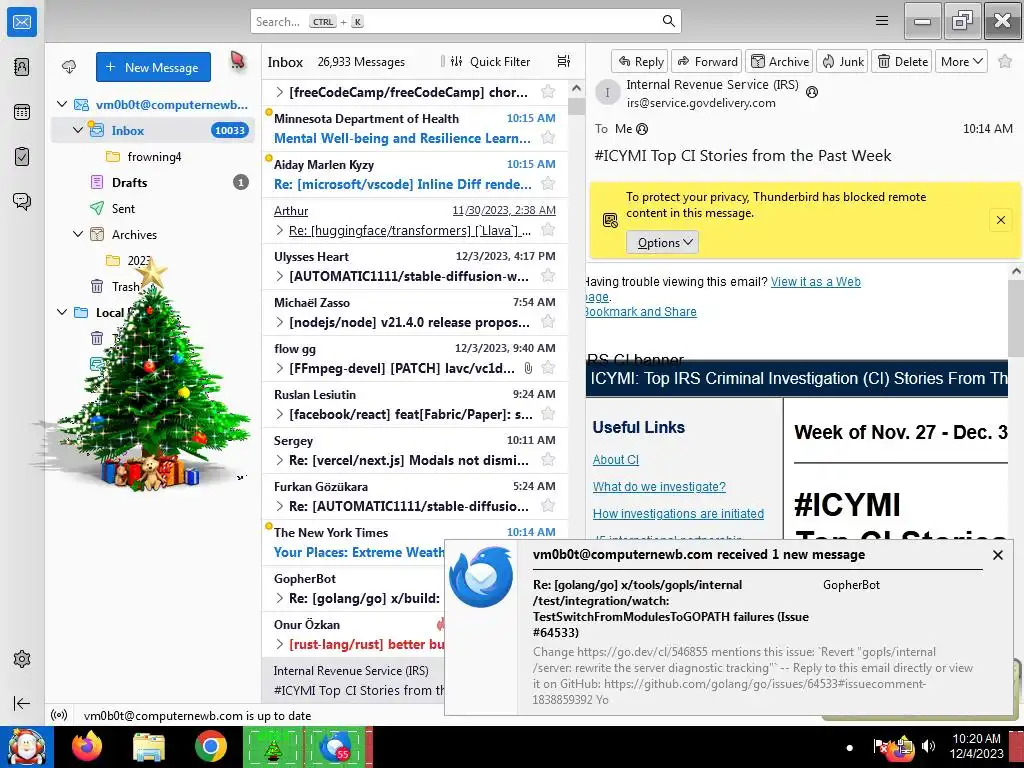
Task: Collapse the vm0b0t account tree
Action: point(62,104)
